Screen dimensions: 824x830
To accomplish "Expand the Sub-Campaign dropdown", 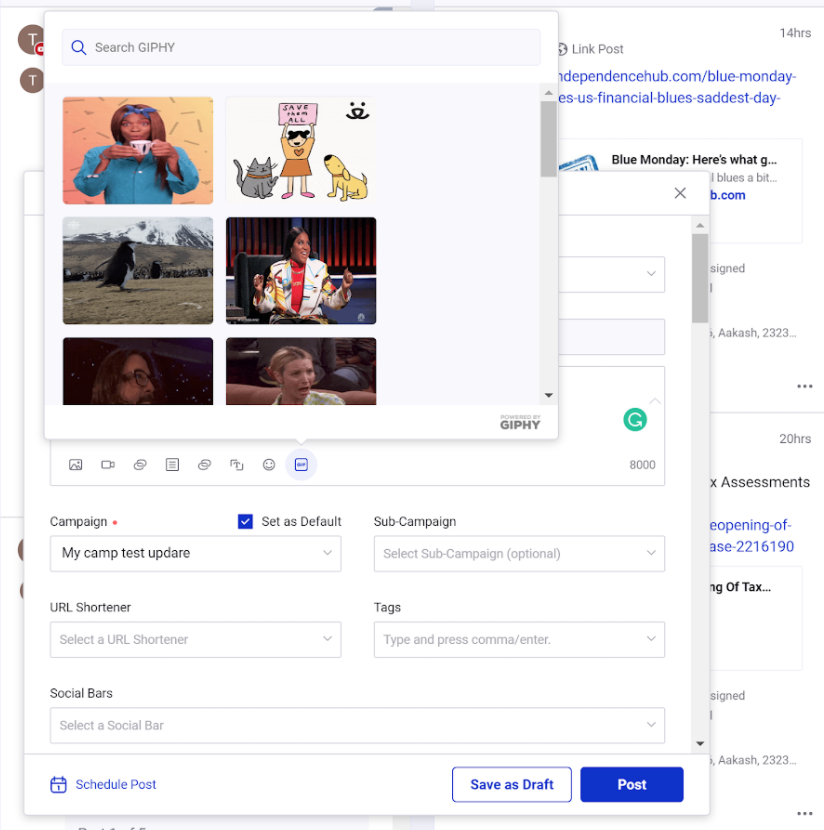I will click(519, 554).
